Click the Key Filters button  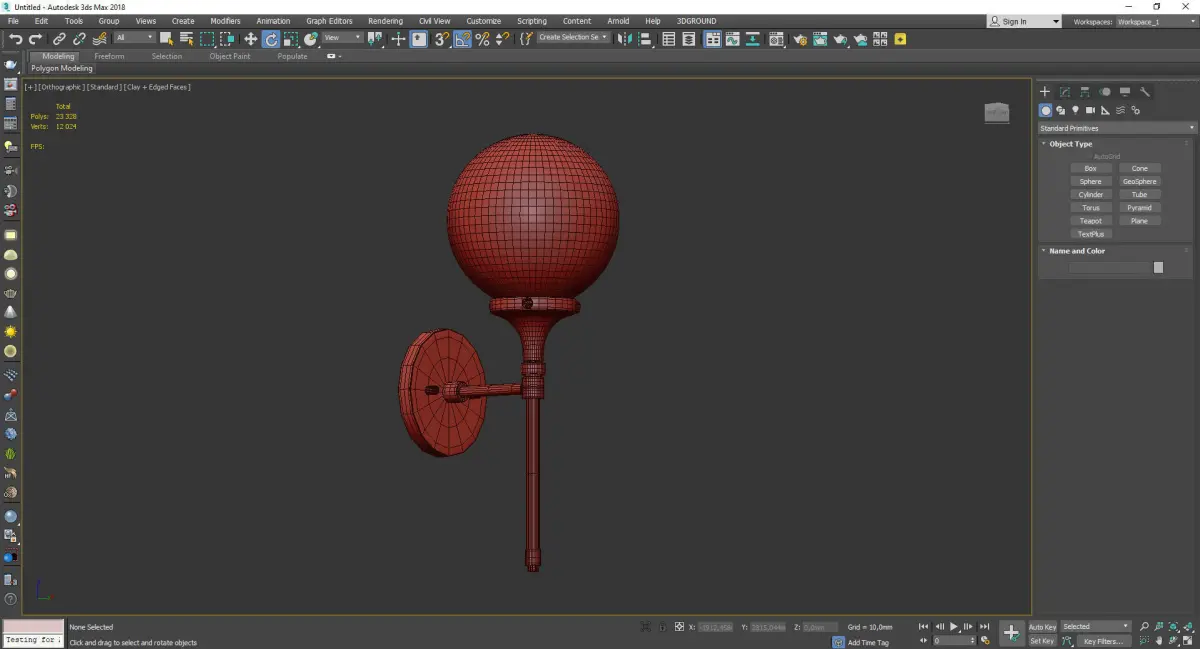coord(1102,641)
